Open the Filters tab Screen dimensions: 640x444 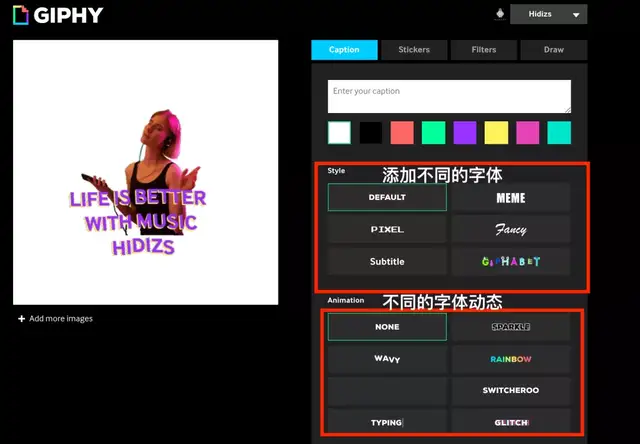click(484, 50)
